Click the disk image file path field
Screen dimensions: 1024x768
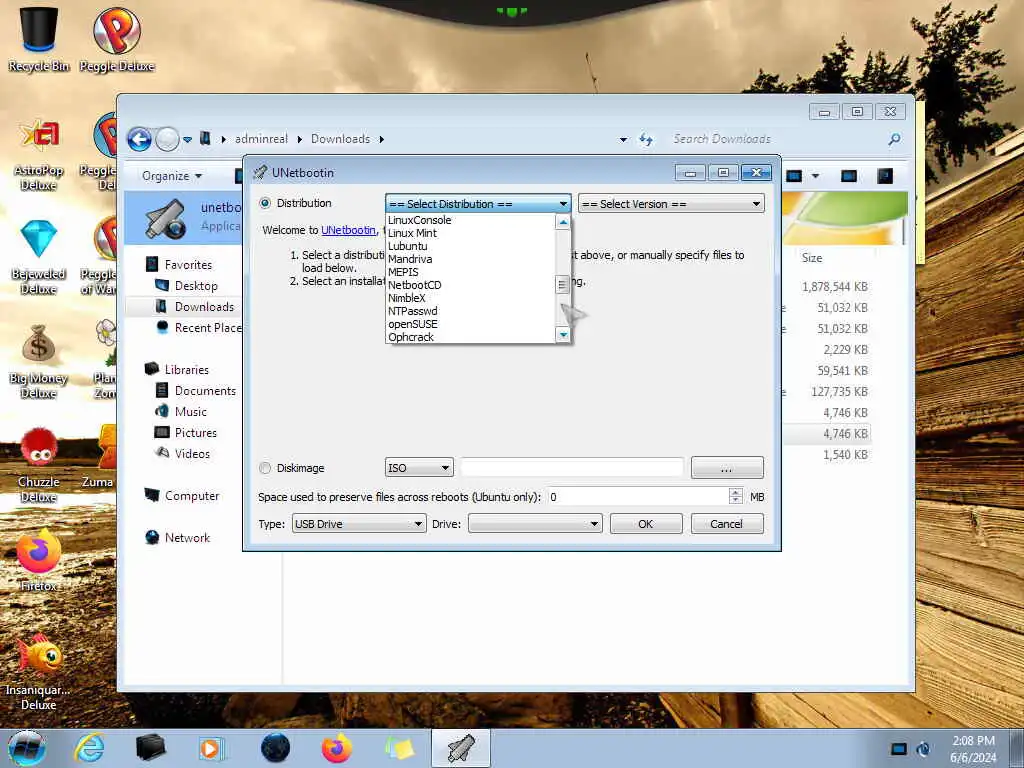point(571,468)
